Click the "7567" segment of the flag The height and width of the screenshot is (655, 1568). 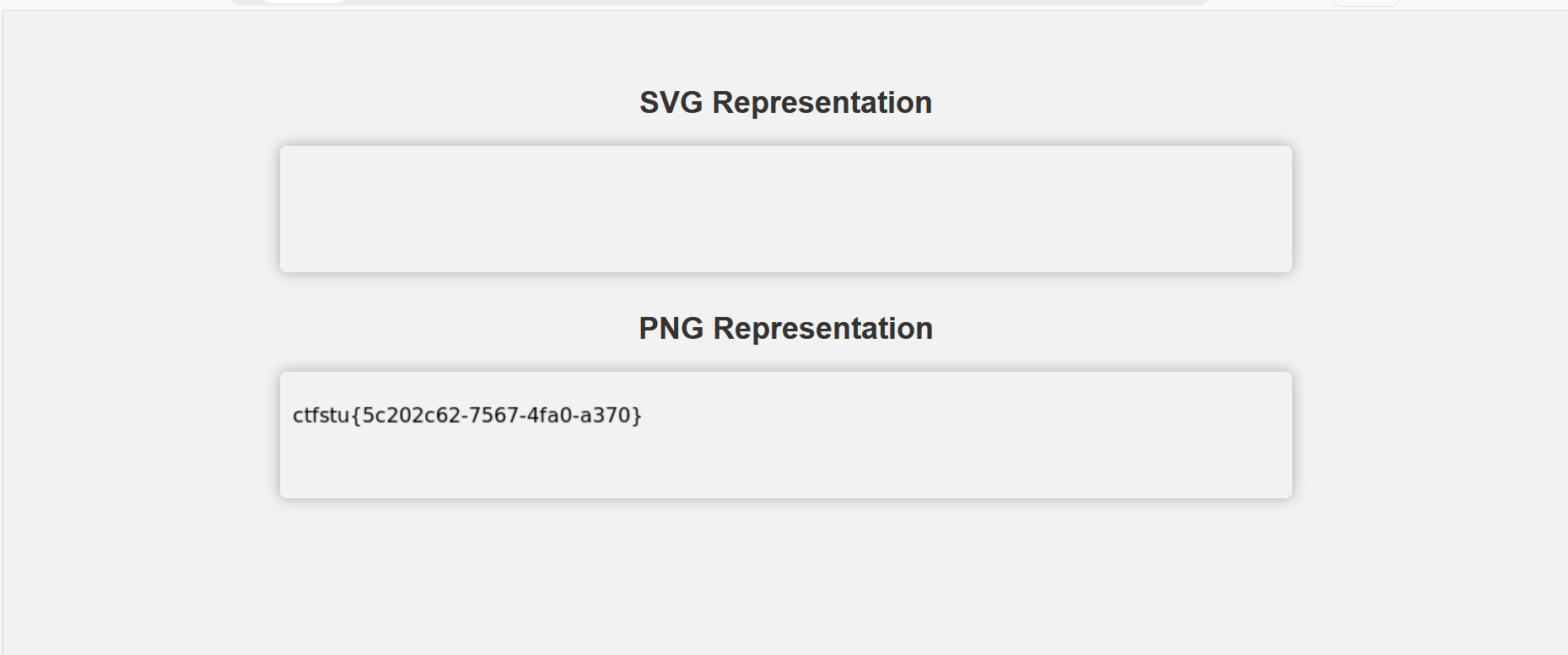(492, 416)
